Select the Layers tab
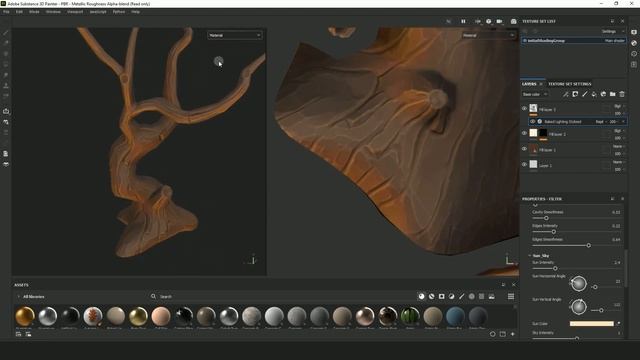The width and height of the screenshot is (640, 360). pyautogui.click(x=529, y=84)
